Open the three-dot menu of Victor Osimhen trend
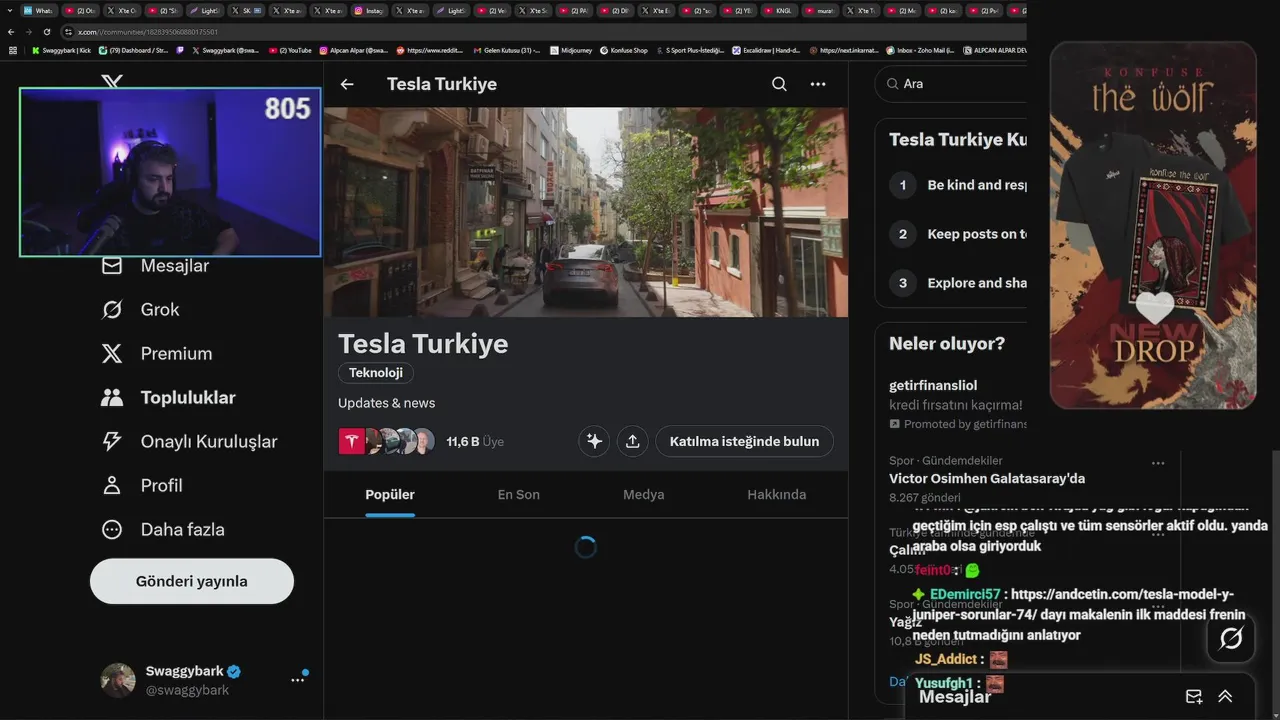This screenshot has width=1280, height=720. pyautogui.click(x=1158, y=463)
